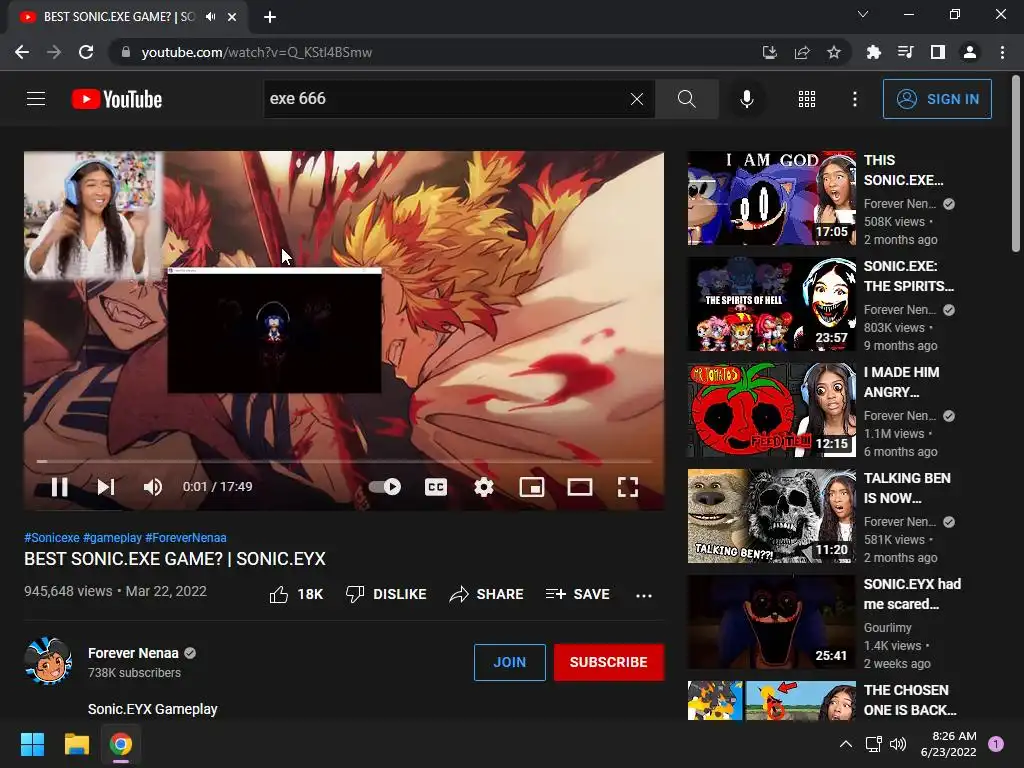
Task: Open YouTube settings three-dot menu
Action: click(x=854, y=99)
